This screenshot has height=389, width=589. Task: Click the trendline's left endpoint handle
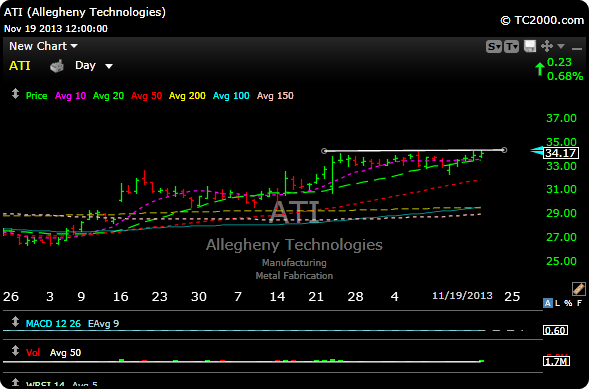pos(324,151)
